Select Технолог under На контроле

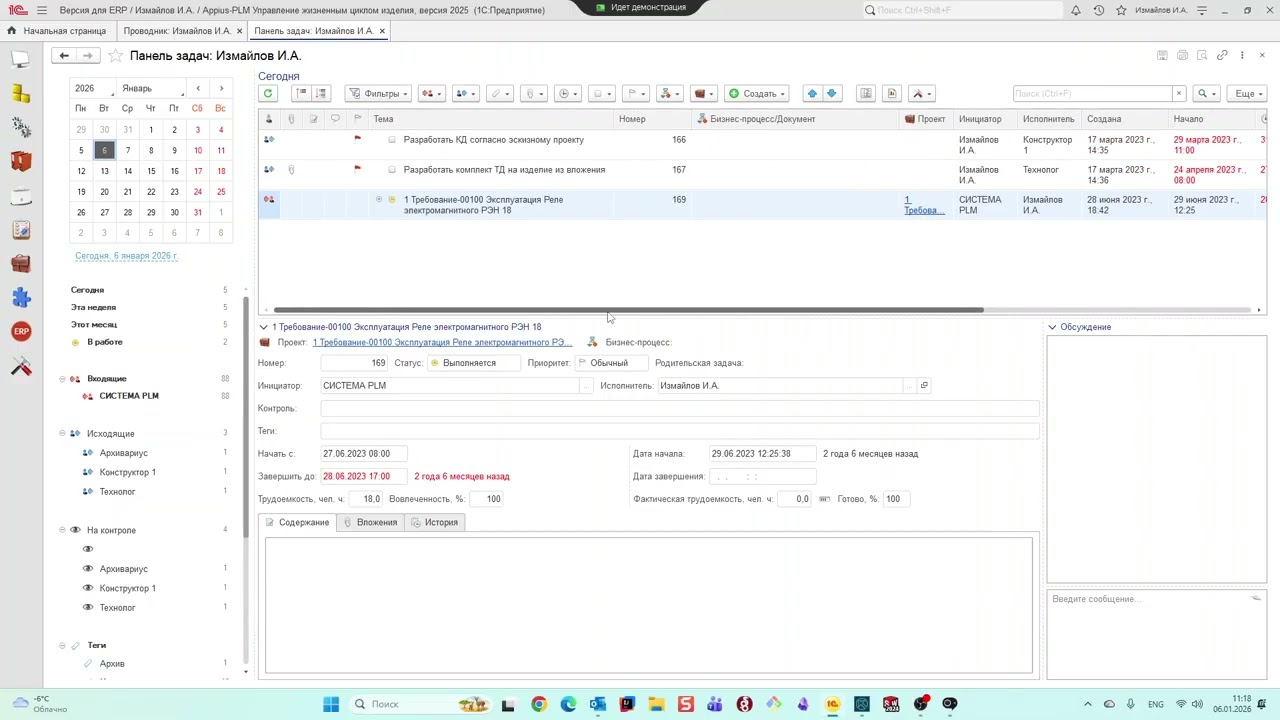[x=117, y=607]
